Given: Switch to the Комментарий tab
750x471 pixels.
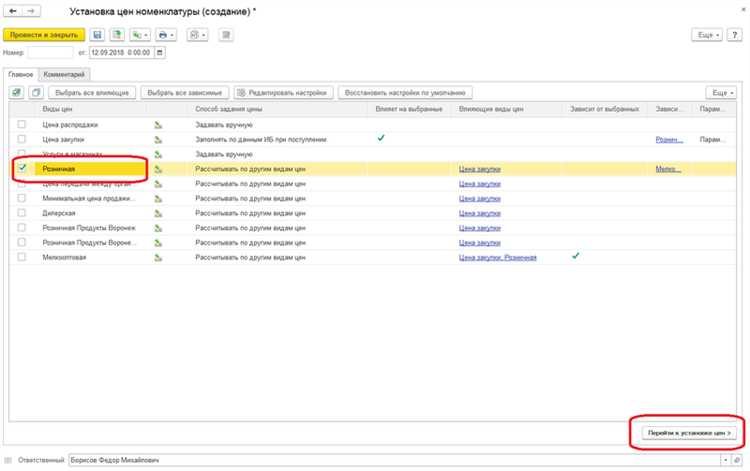Looking at the screenshot, I should click(64, 75).
